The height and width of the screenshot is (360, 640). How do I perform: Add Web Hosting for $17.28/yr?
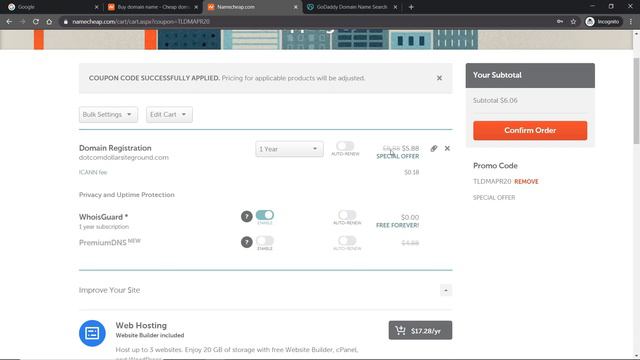tap(420, 330)
